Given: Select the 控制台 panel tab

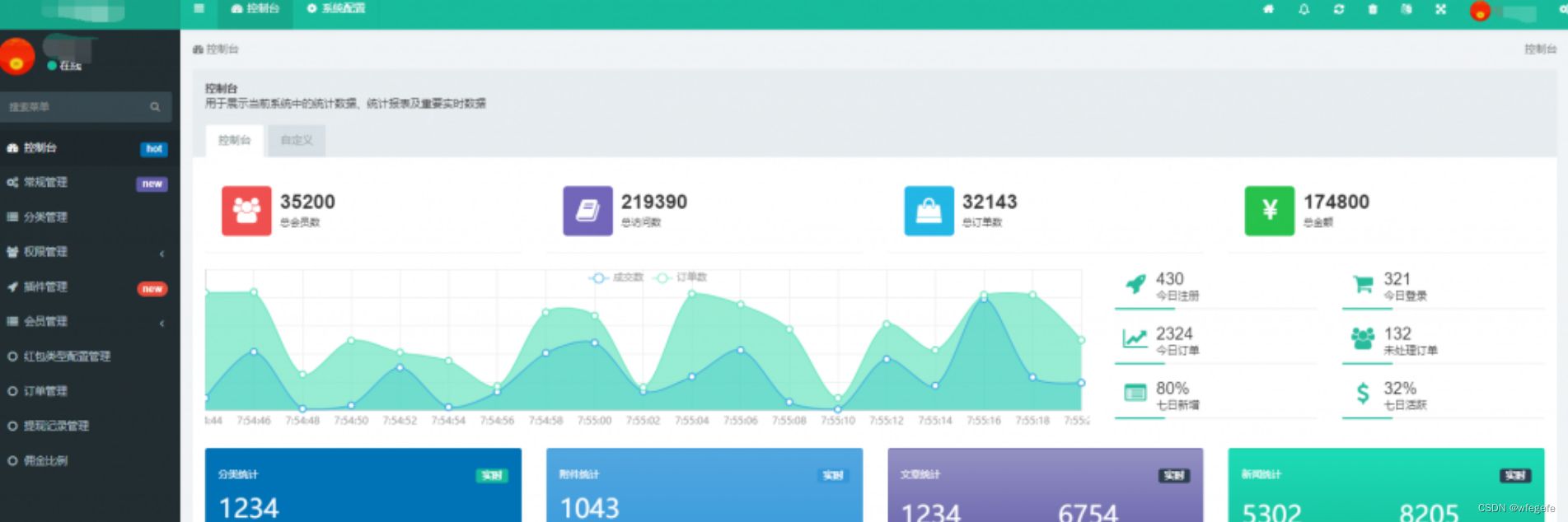Looking at the screenshot, I should (x=234, y=141).
